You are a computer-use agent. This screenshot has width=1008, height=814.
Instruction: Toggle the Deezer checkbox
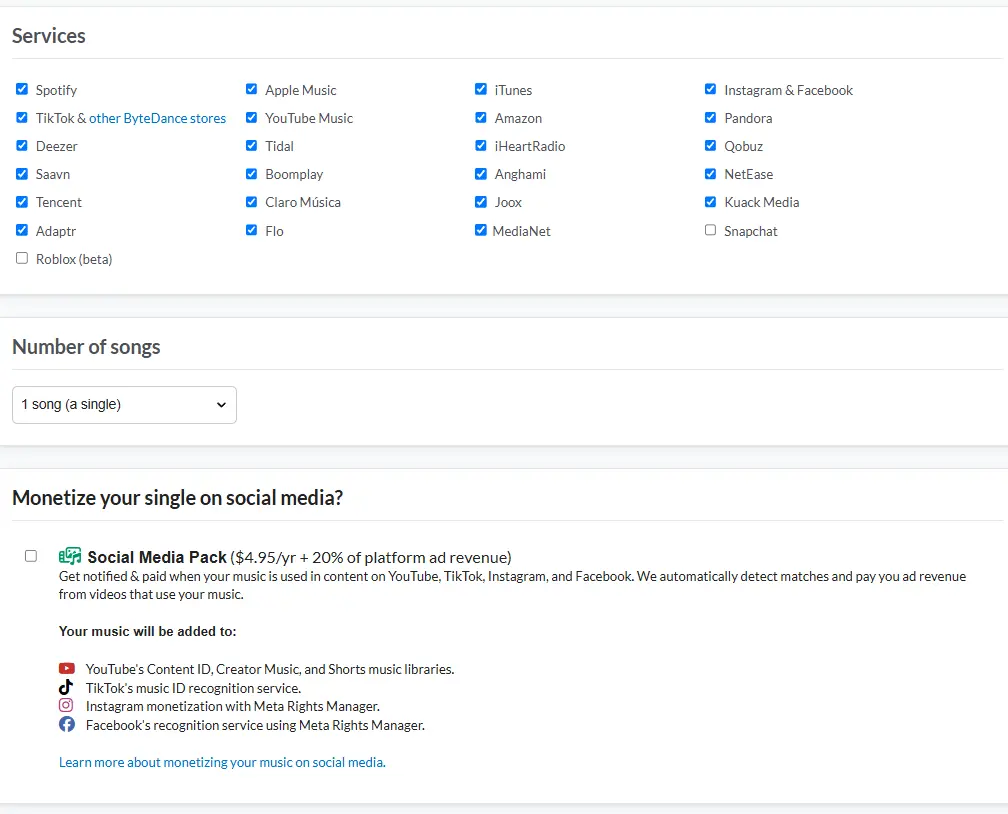pos(22,145)
